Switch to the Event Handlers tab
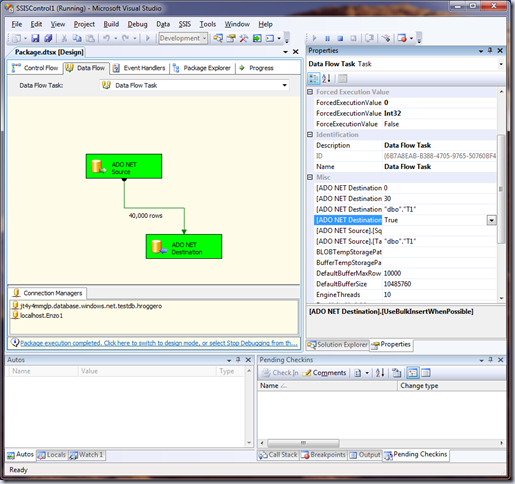The width and height of the screenshot is (515, 484). coord(139,68)
